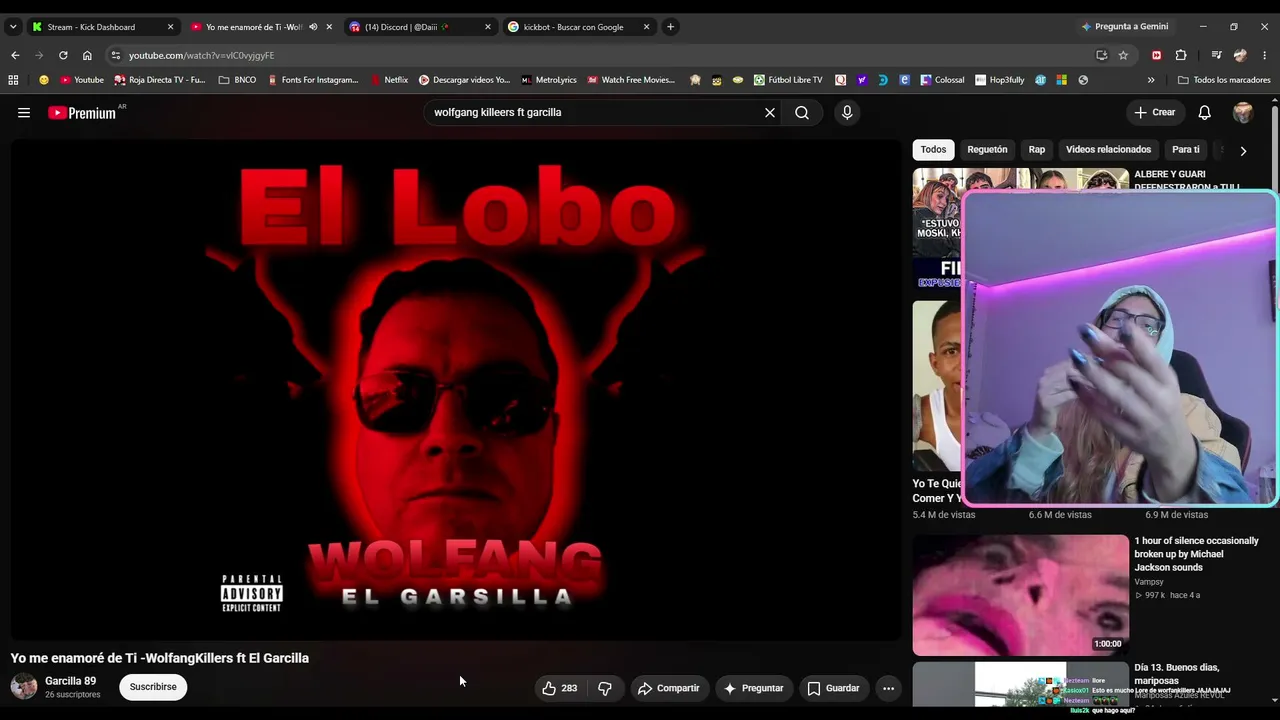Screen dimensions: 1280x720
Task: Click the Compartir share button
Action: 669,688
